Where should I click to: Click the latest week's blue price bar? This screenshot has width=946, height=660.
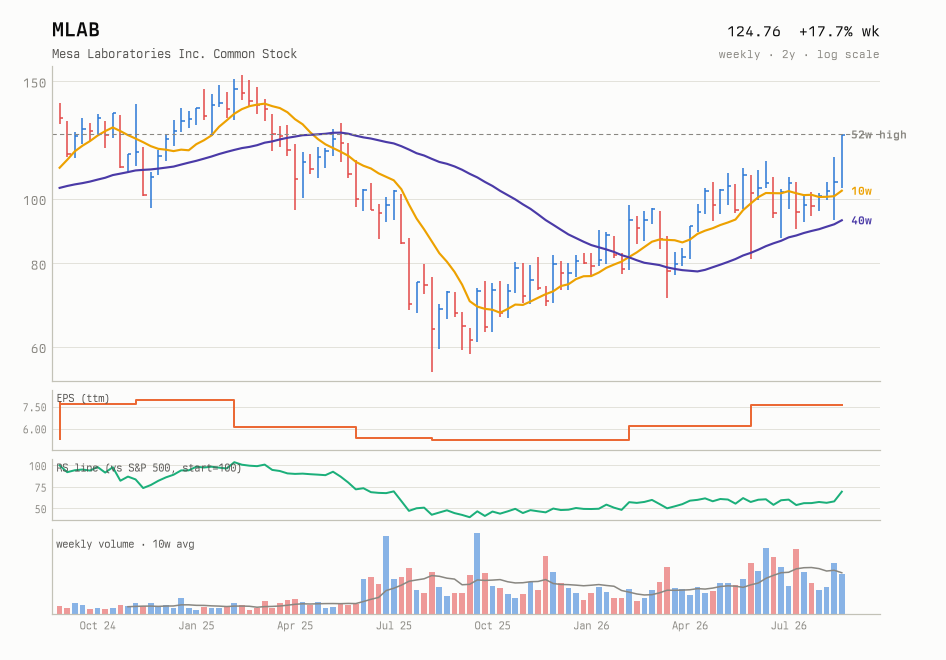(842, 162)
